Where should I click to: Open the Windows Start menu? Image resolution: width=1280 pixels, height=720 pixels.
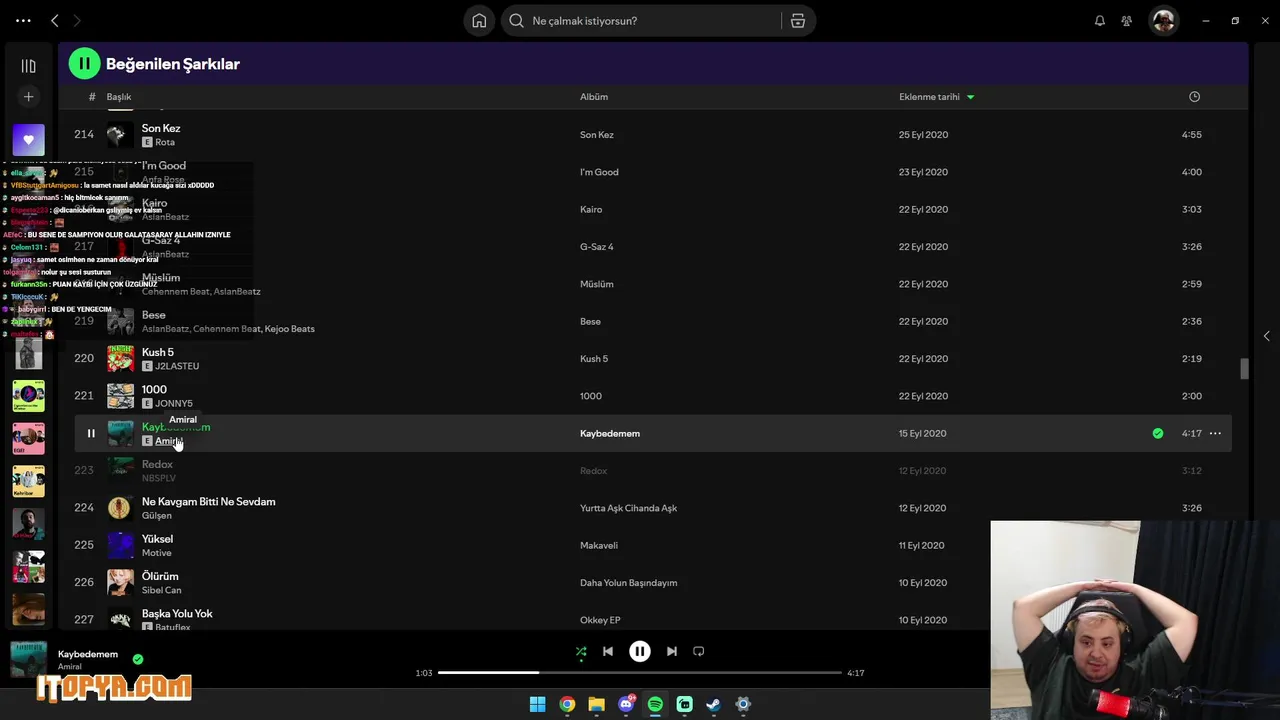tap(537, 704)
